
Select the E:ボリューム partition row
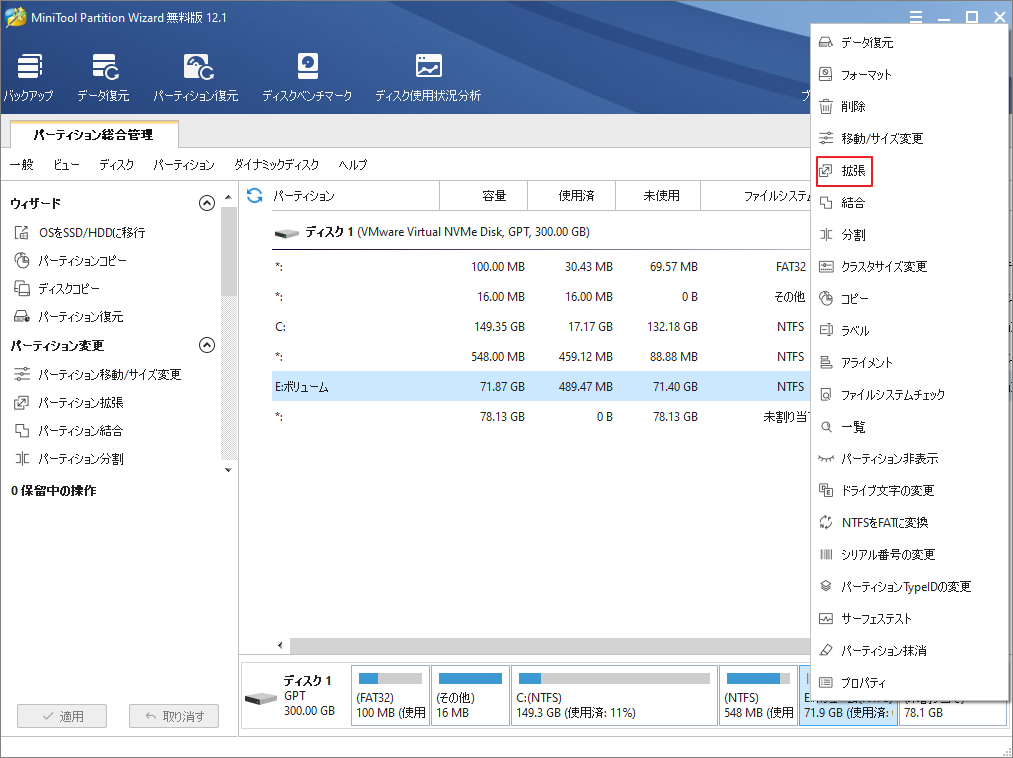pos(540,386)
